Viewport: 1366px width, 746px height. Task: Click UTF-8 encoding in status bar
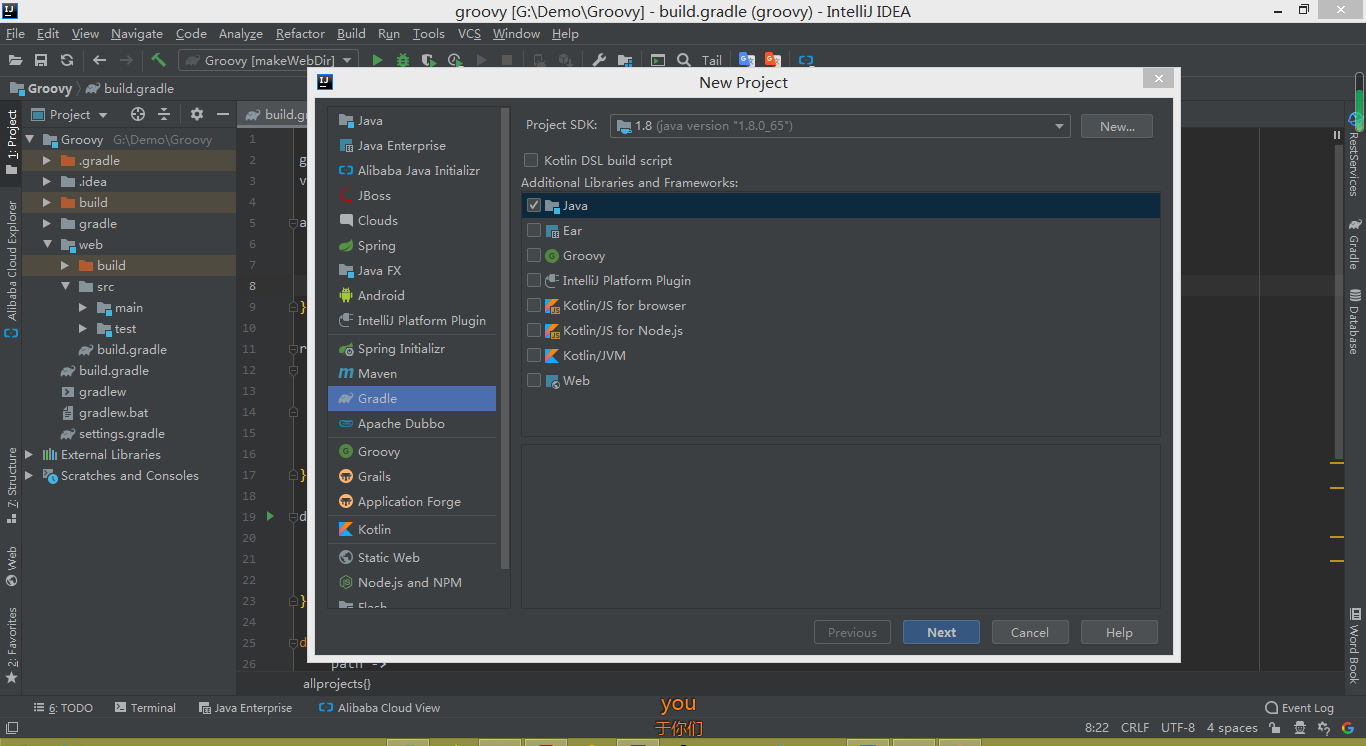point(1177,727)
